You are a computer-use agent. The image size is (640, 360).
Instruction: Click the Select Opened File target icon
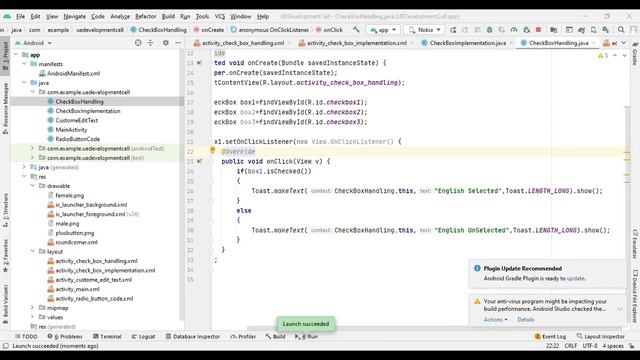tap(138, 43)
